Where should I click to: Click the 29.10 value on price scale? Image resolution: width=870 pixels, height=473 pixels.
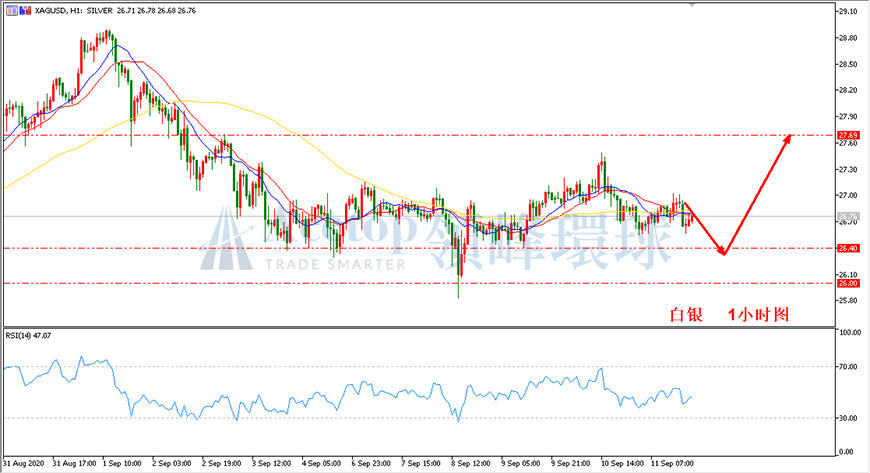pos(848,12)
